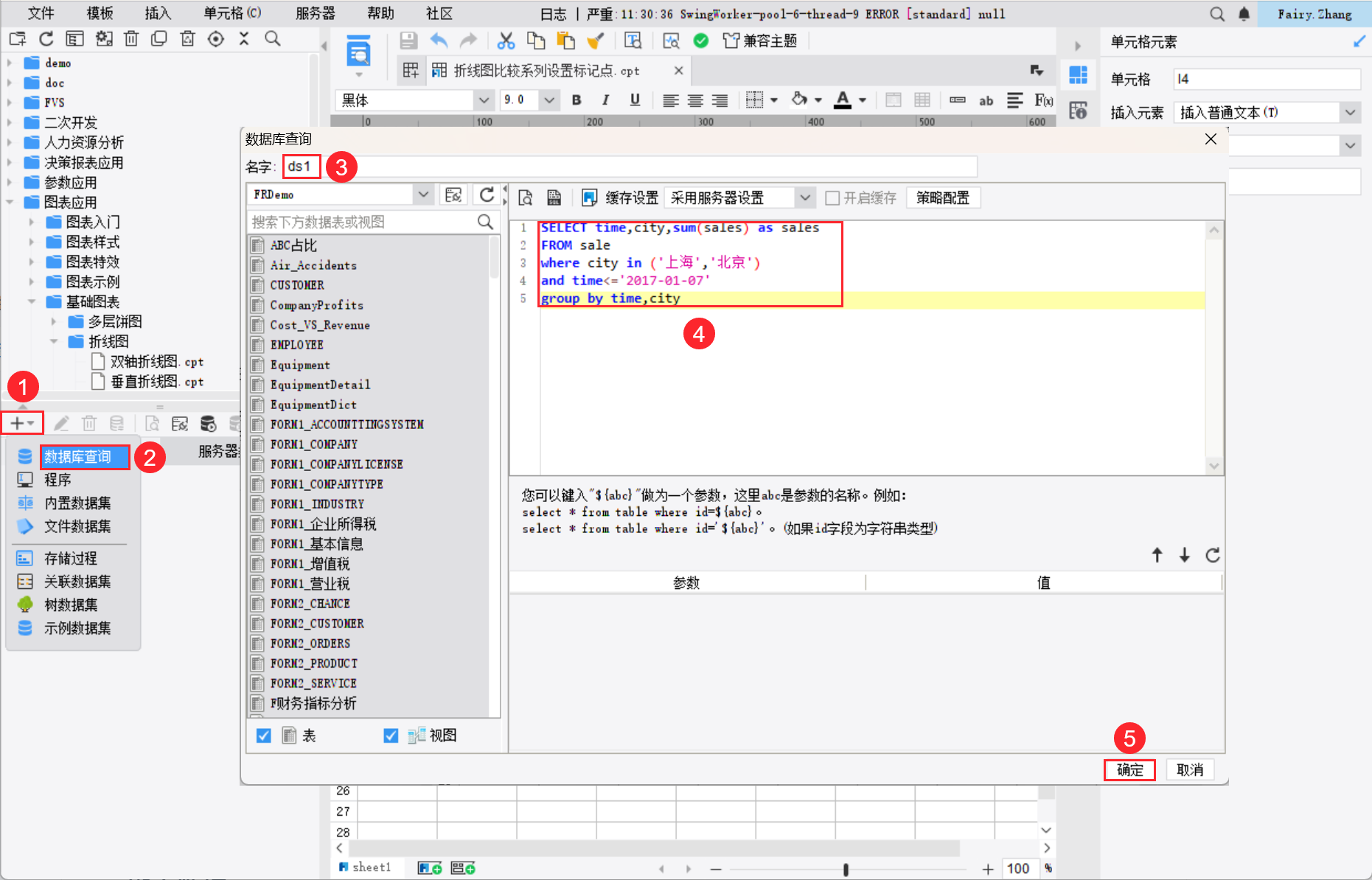Click the scissors Cut icon
The width and height of the screenshot is (1372, 880).
506,41
